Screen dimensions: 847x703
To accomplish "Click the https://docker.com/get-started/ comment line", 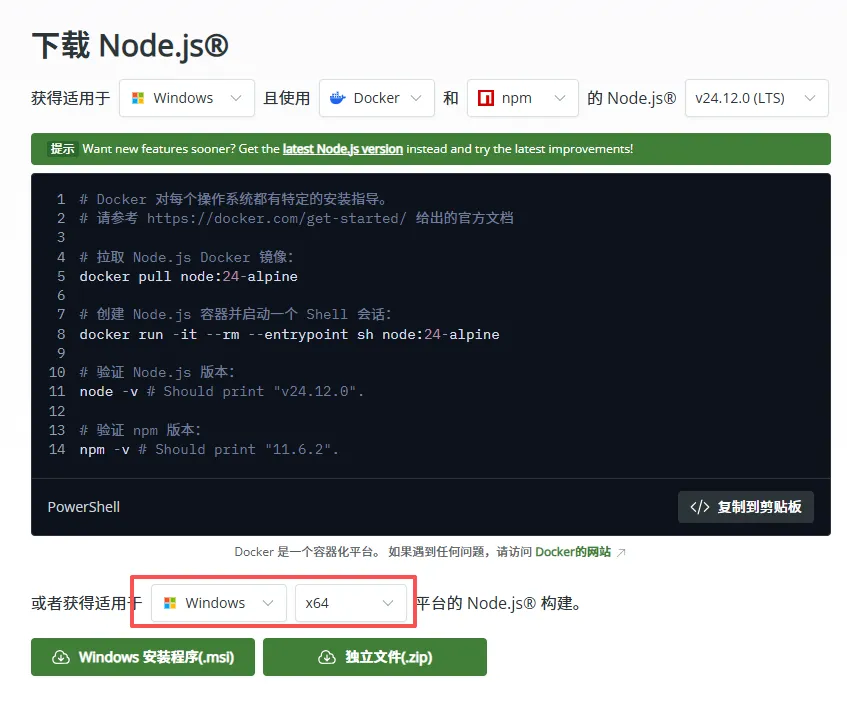I will [x=296, y=218].
